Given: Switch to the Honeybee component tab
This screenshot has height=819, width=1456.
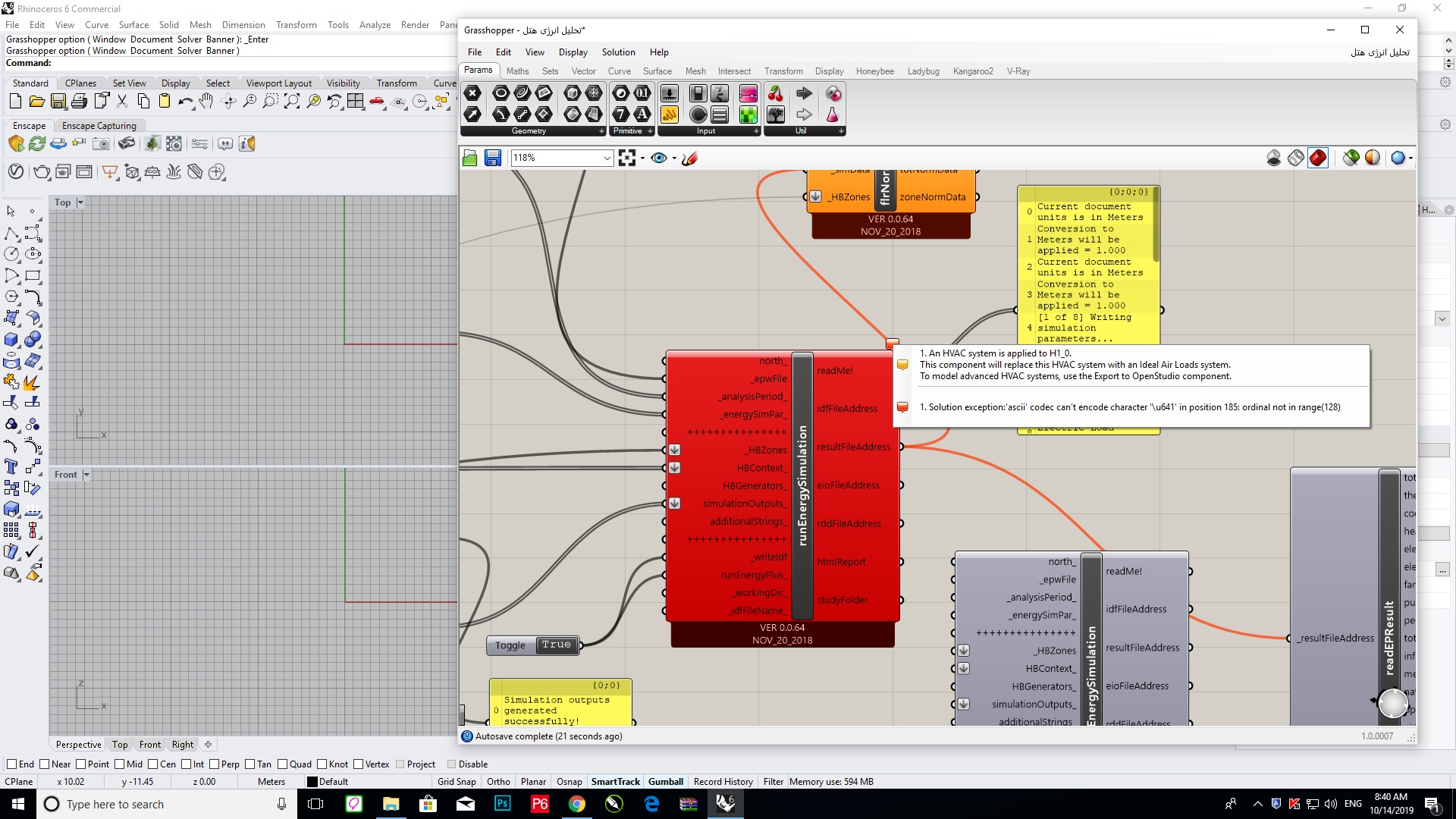Looking at the screenshot, I should click(874, 71).
